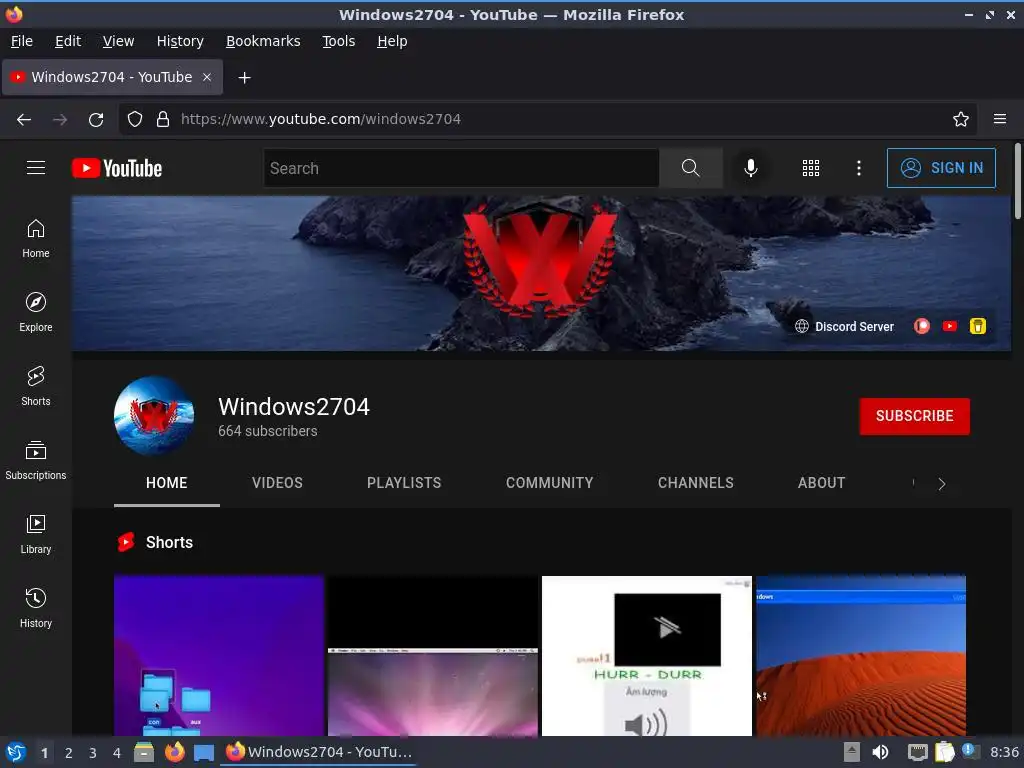The width and height of the screenshot is (1024, 768).
Task: Open the Patreon link icon on banner
Action: 921,326
